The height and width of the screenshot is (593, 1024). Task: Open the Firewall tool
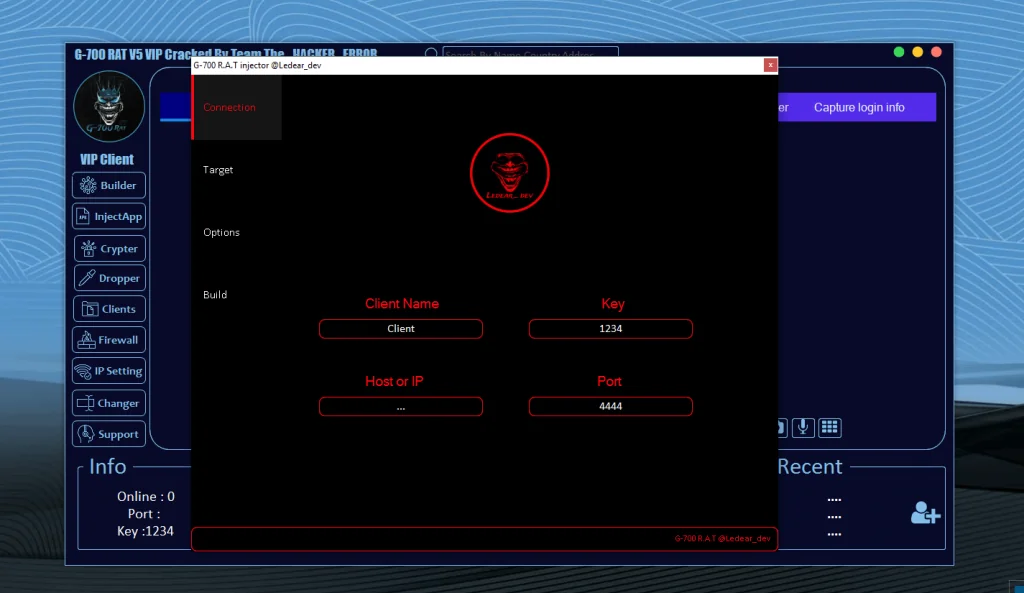tap(108, 340)
